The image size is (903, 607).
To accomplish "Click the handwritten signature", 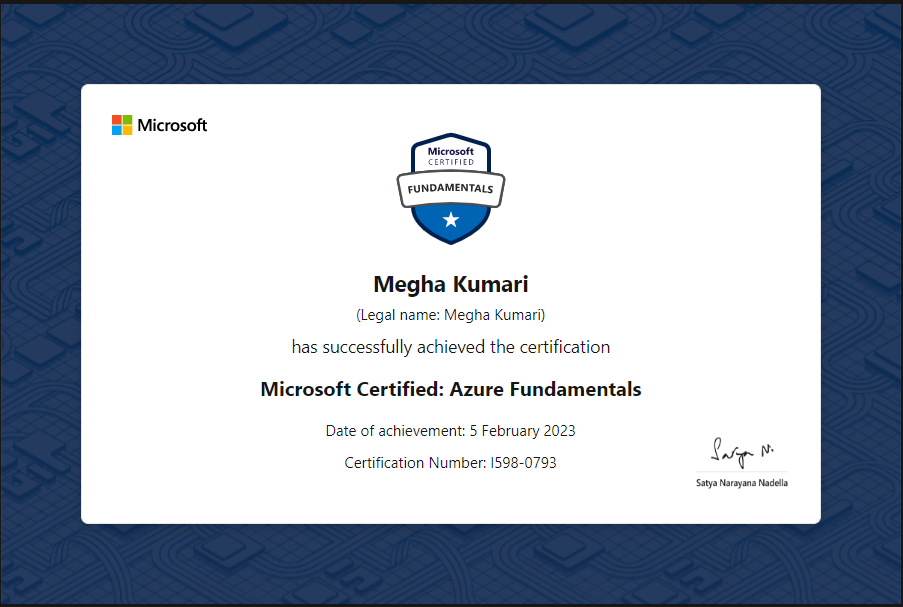I will click(x=741, y=450).
